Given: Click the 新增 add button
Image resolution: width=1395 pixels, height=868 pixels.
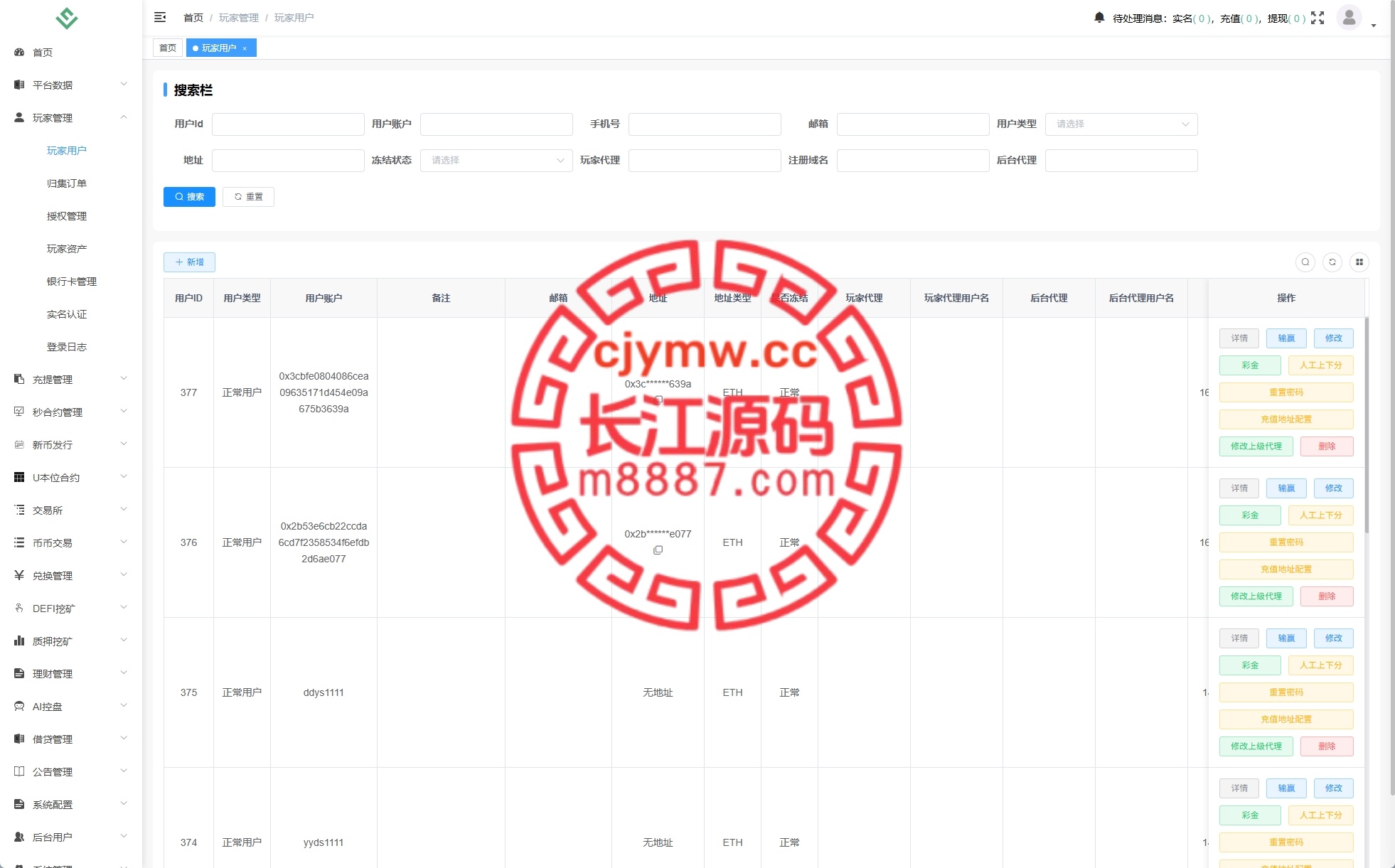Looking at the screenshot, I should [x=189, y=262].
